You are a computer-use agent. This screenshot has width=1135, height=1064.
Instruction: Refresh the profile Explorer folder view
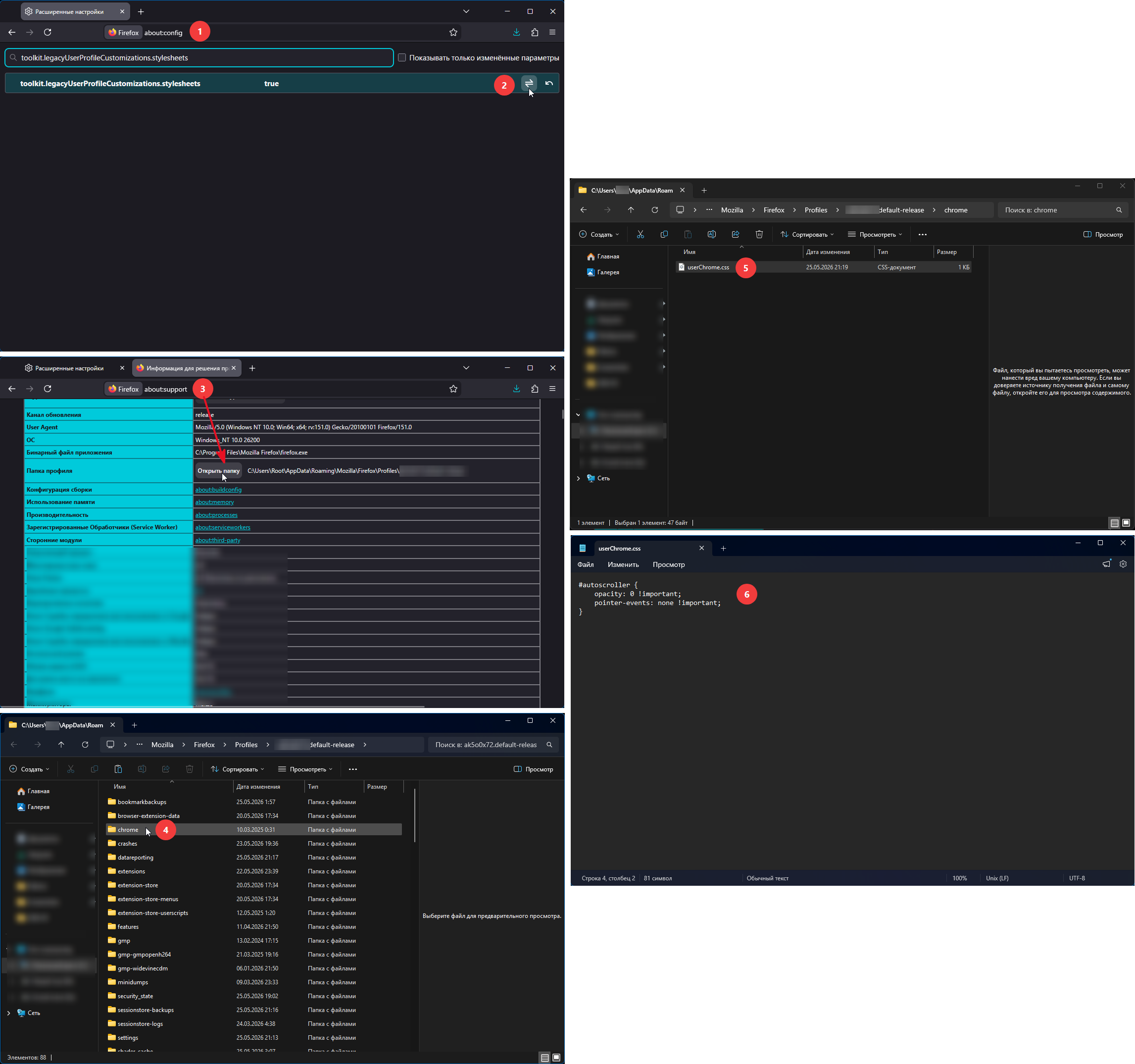pos(85,745)
